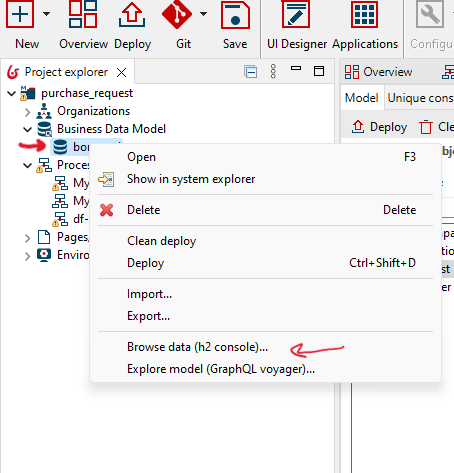Open the dropdown arrow next to New
The image size is (454, 473).
point(47,14)
